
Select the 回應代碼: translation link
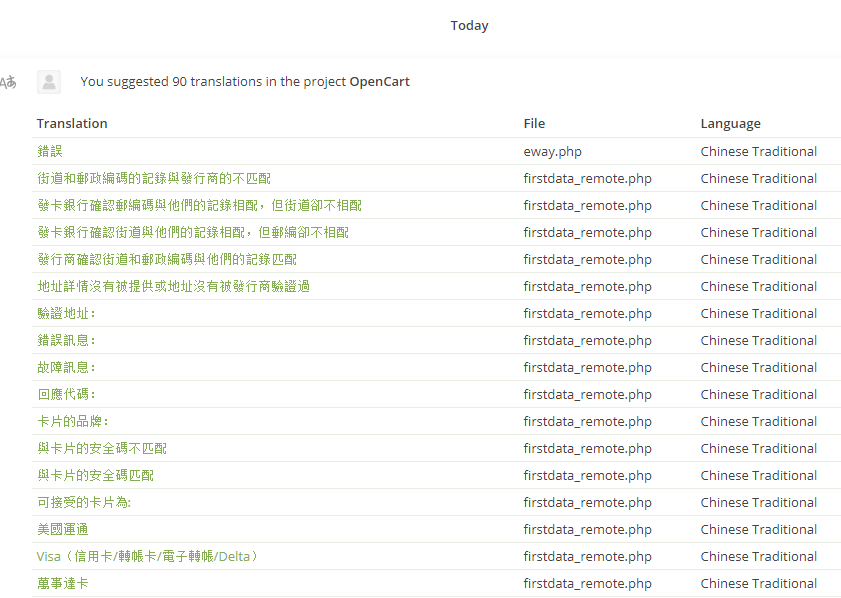66,395
